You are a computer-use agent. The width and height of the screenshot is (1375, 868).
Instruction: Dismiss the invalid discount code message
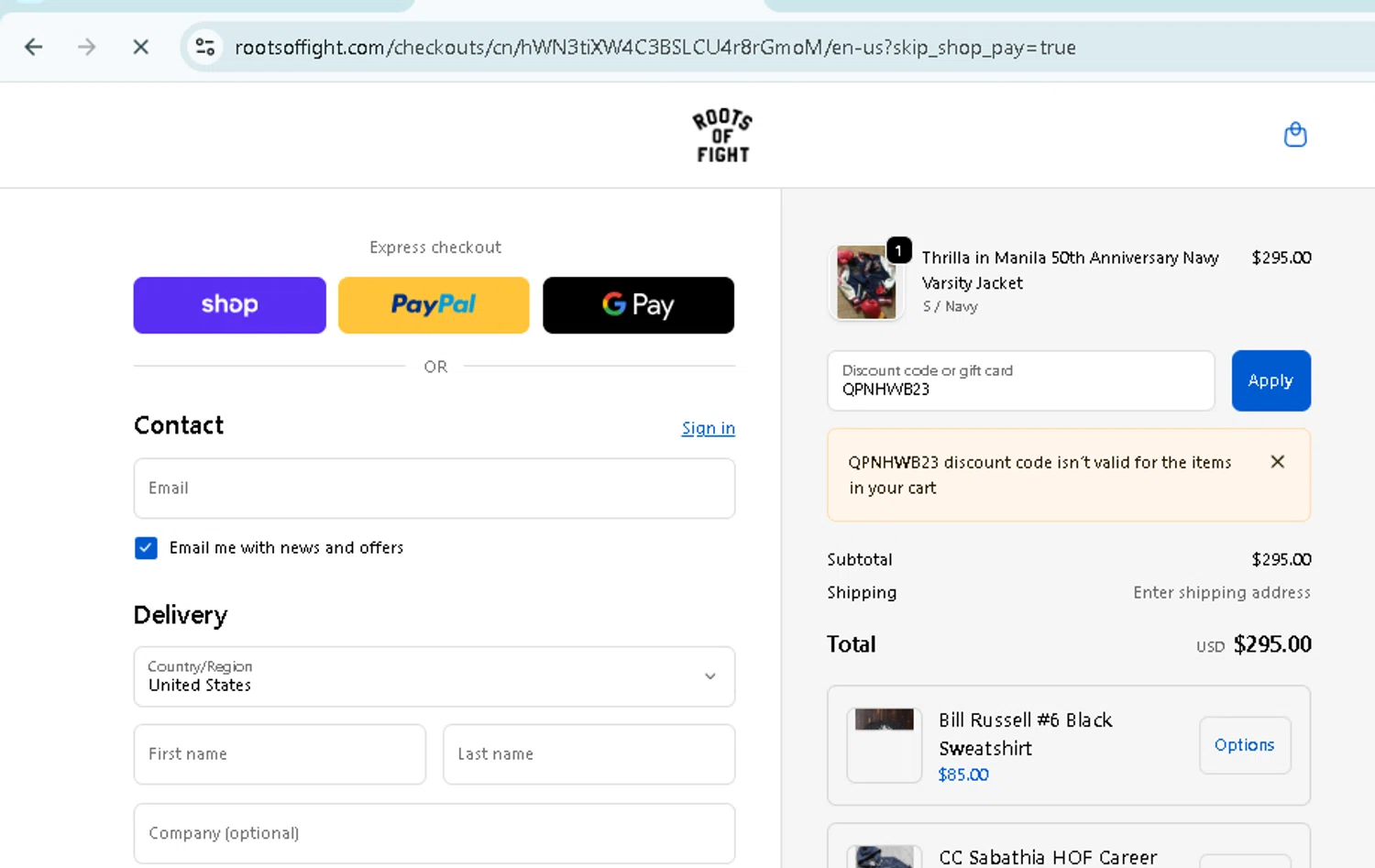[1277, 462]
